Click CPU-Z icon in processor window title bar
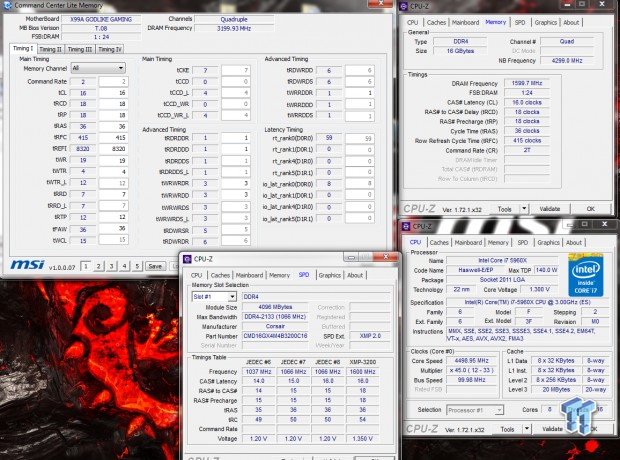This screenshot has width=620, height=460. coord(406,226)
